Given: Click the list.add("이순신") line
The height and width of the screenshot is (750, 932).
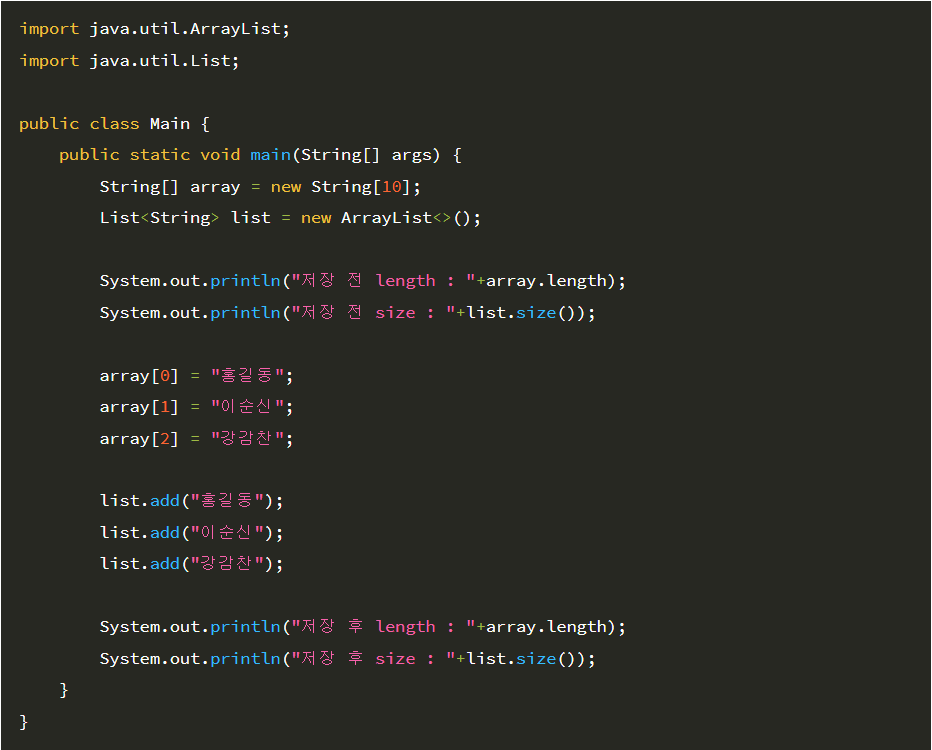Looking at the screenshot, I should (x=191, y=532).
